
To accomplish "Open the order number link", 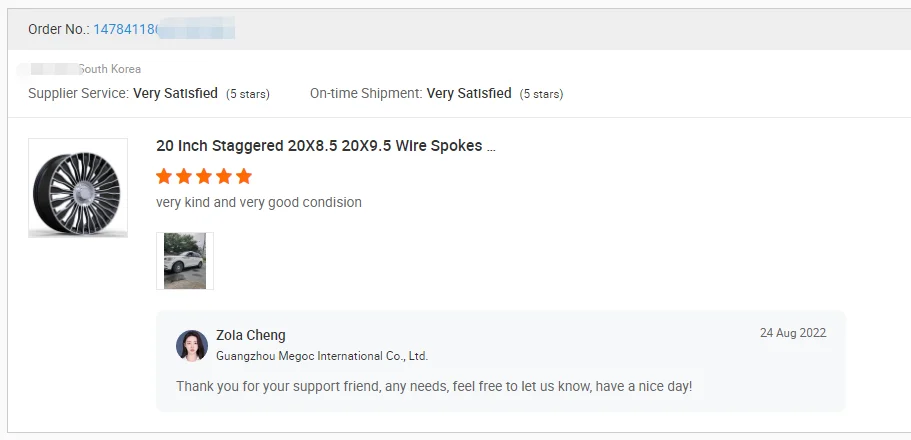I will coord(125,29).
